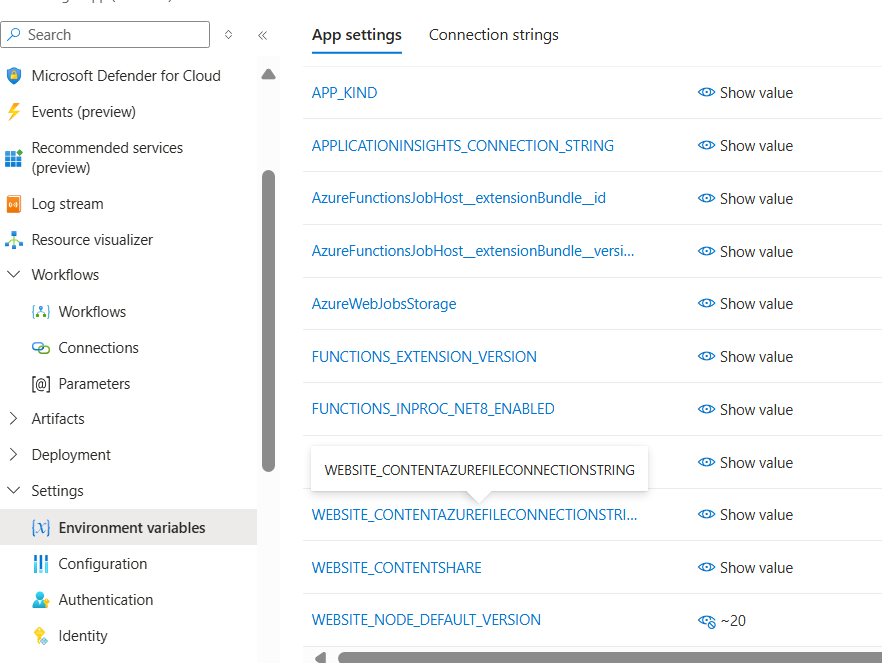Open Microsoft Defender for Cloud
Screen dimensions: 882x663
[x=126, y=75]
